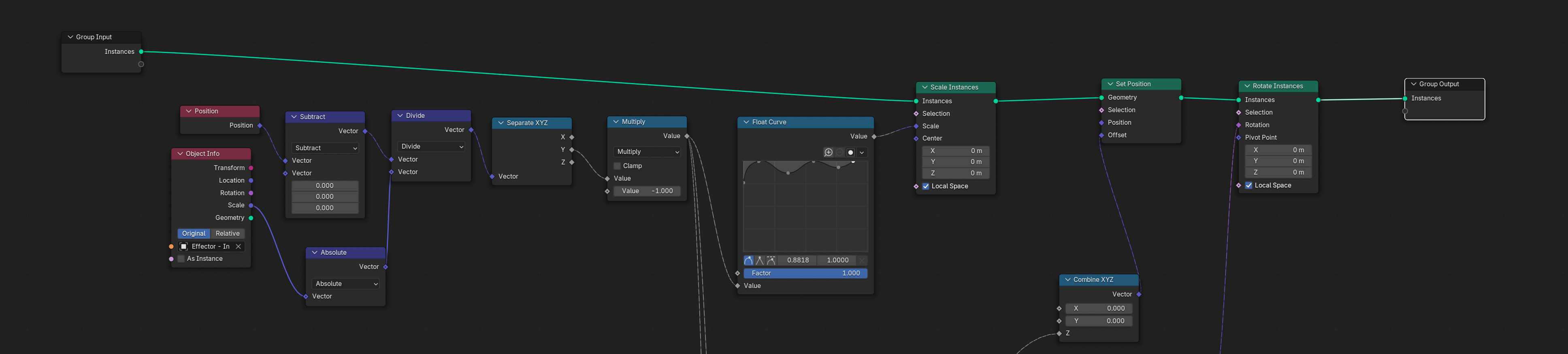Collapse the Separate XYZ node
Image resolution: width=1568 pixels, height=354 pixels.
(x=501, y=123)
